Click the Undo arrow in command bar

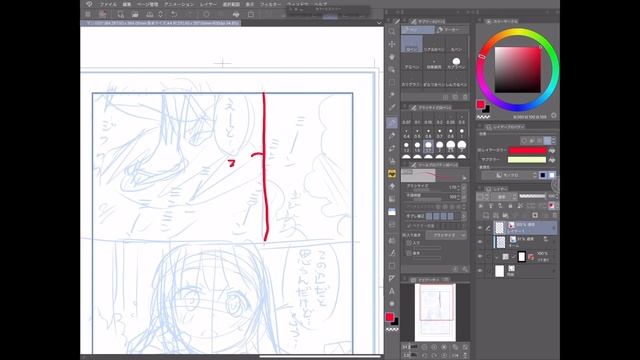[x=174, y=15]
